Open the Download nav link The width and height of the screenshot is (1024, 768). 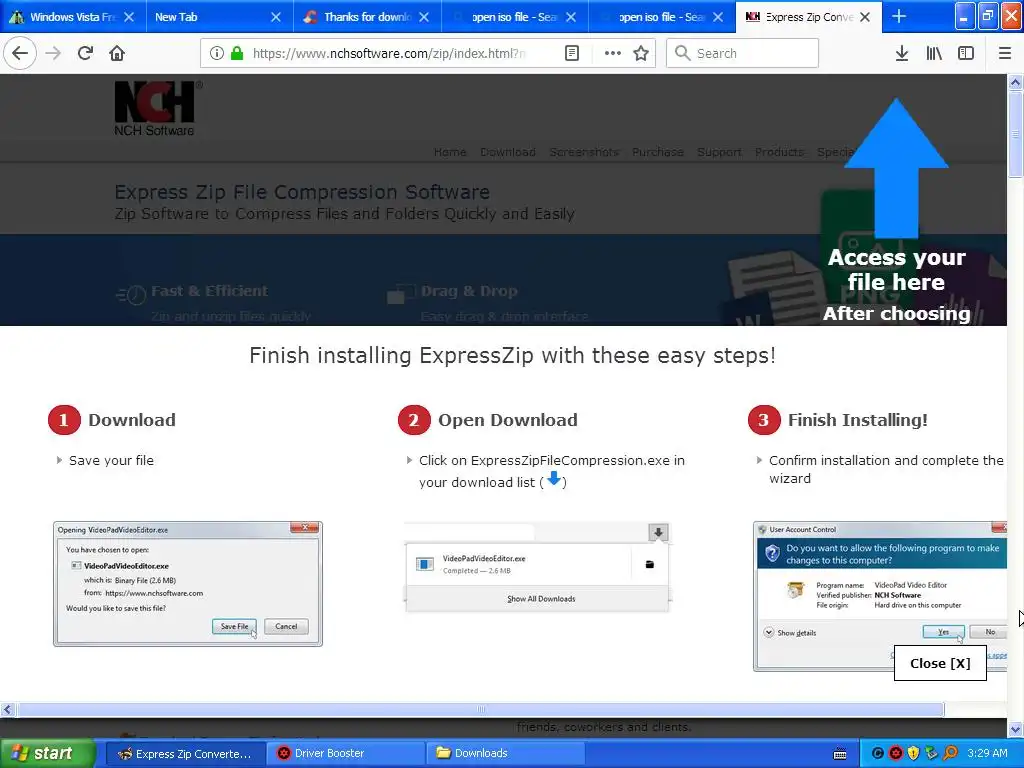tap(507, 152)
